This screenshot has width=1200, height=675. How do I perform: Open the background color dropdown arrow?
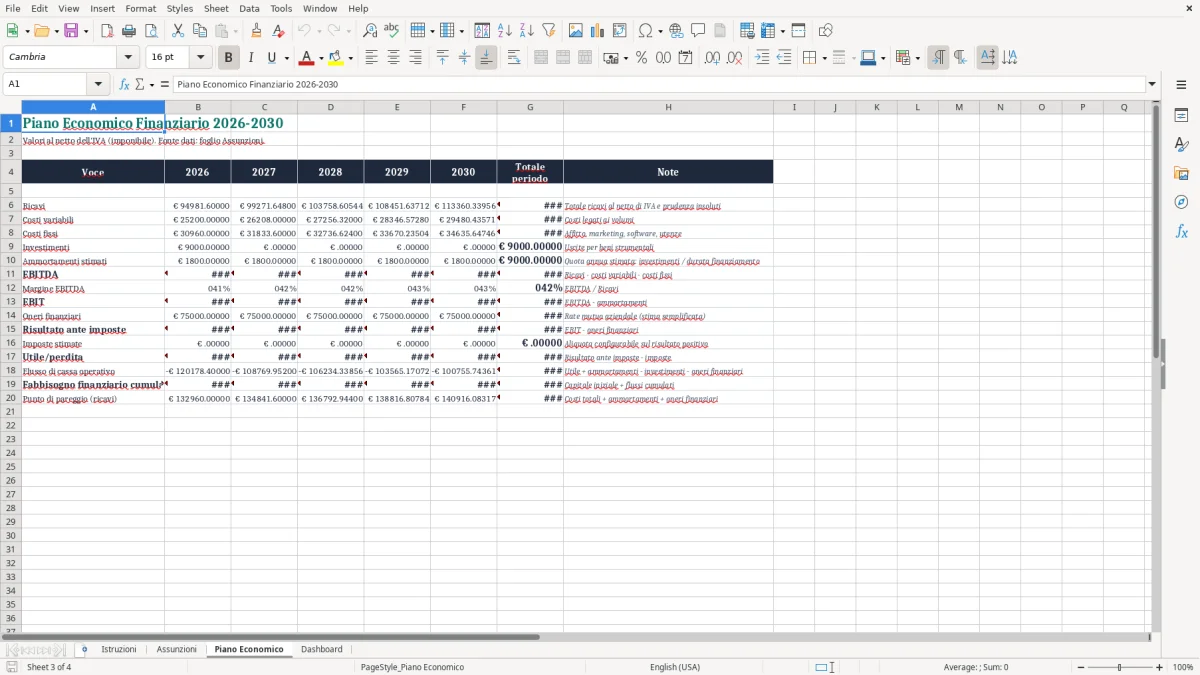350,58
